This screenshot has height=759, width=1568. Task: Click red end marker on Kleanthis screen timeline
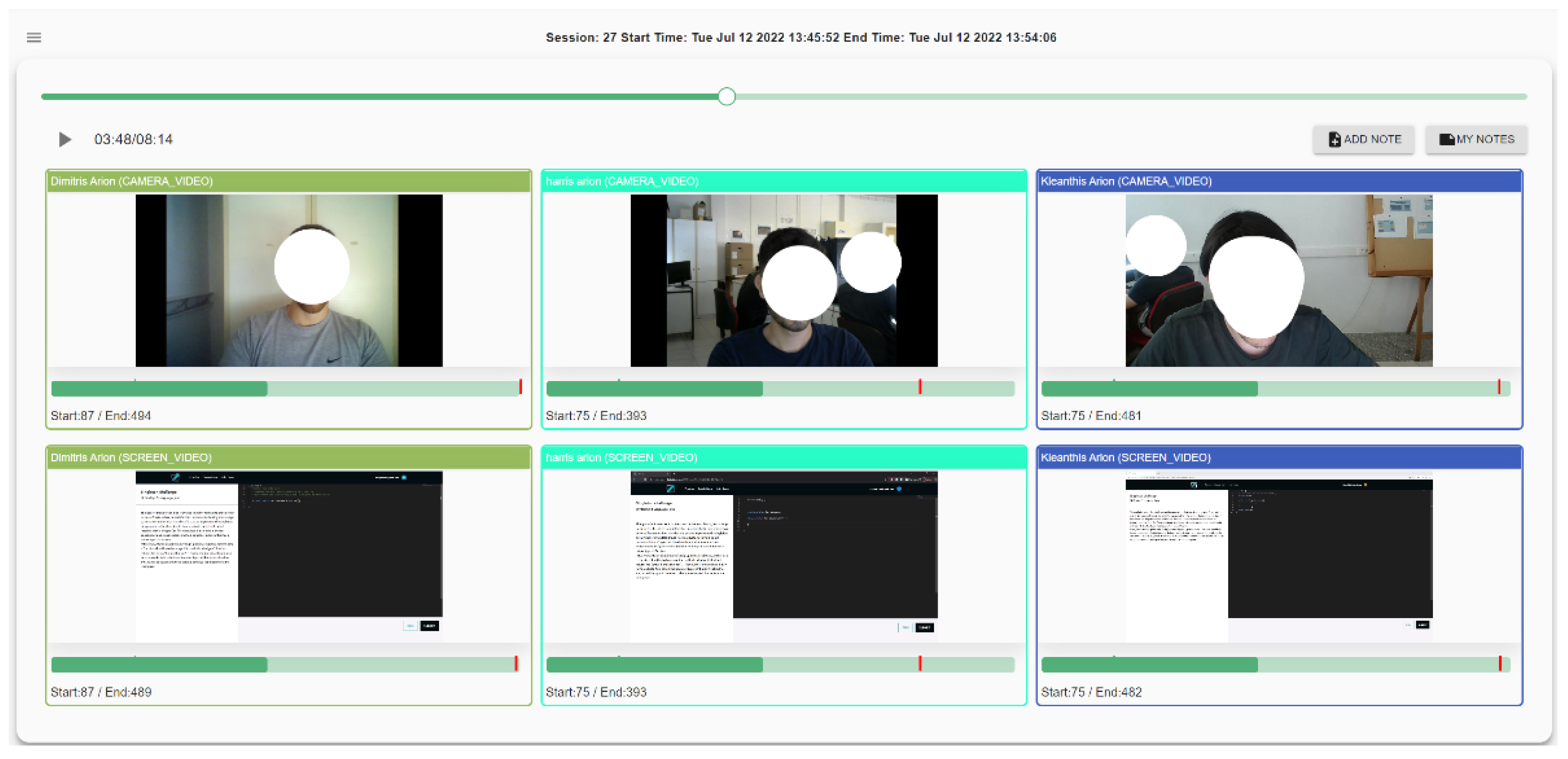(x=1500, y=663)
